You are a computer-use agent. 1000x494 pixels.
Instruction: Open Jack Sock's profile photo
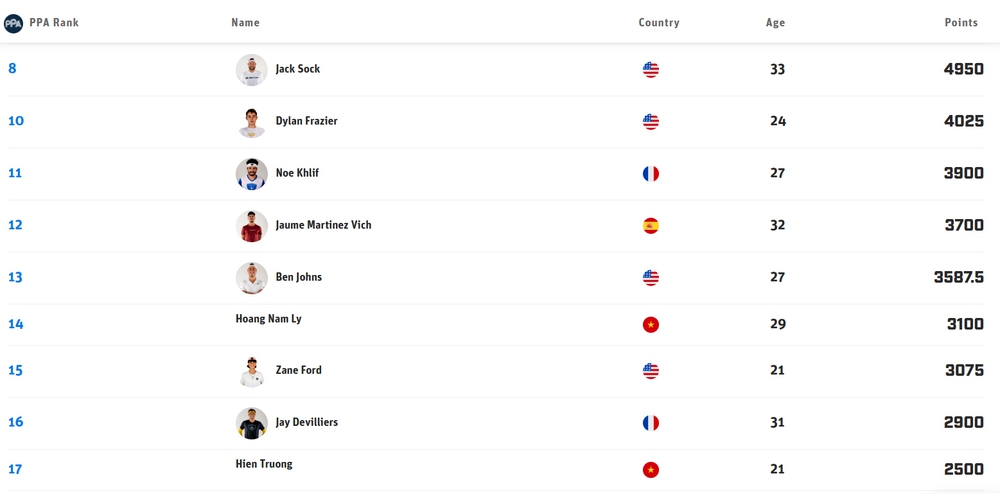click(x=251, y=70)
